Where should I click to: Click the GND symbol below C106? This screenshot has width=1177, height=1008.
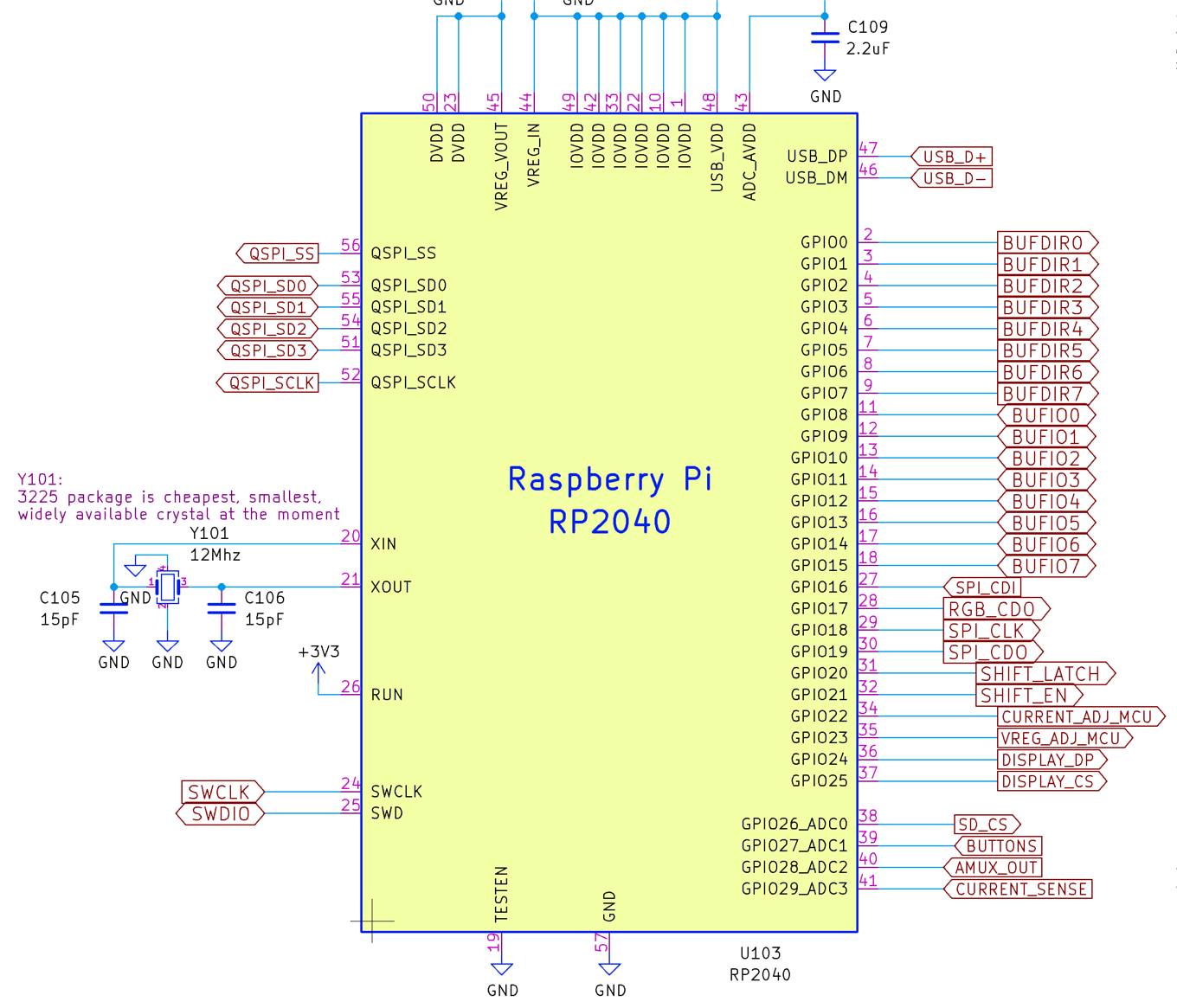222,645
